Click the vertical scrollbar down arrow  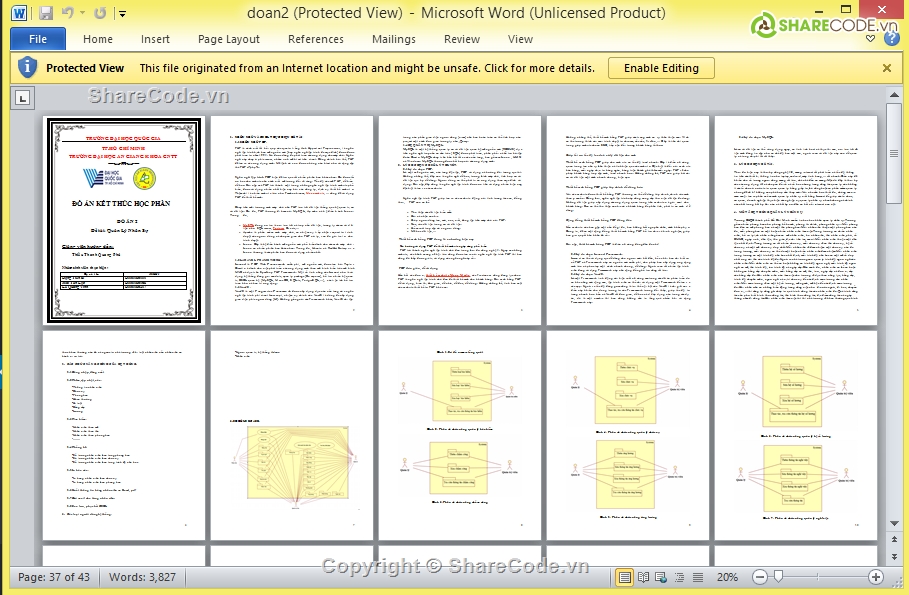point(894,523)
